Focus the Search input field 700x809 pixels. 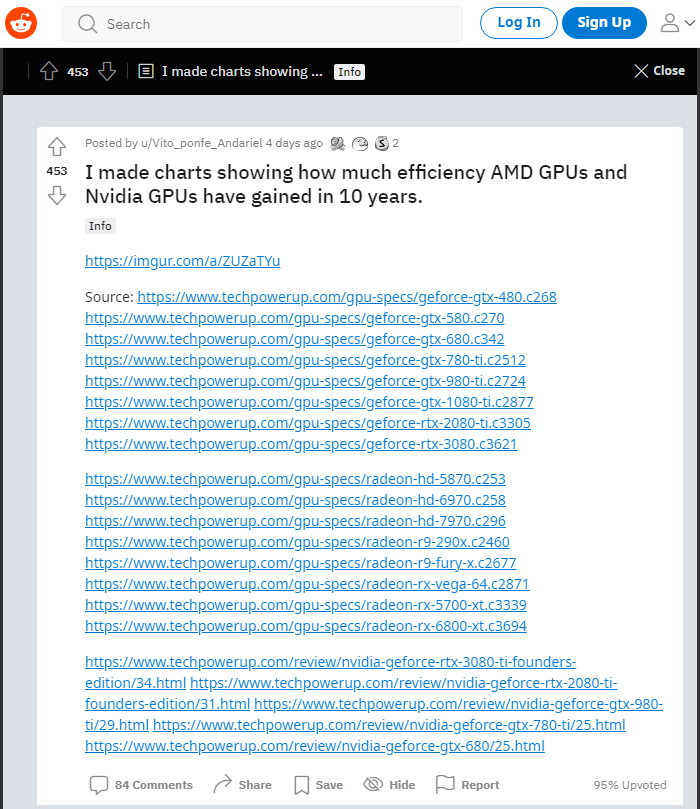coord(262,24)
